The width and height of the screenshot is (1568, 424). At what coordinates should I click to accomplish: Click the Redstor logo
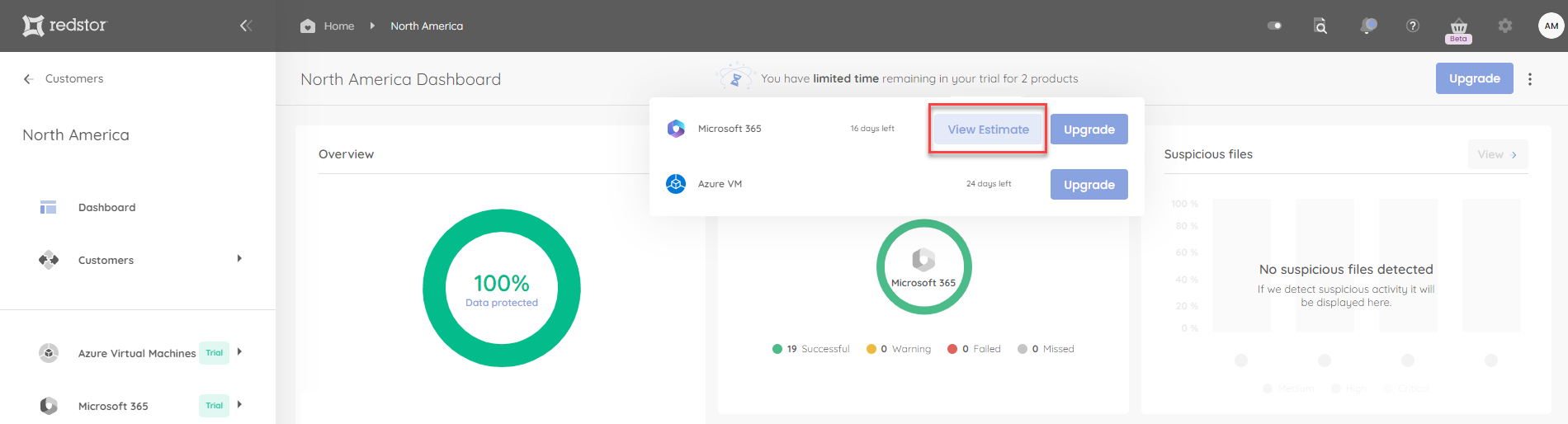tap(64, 26)
